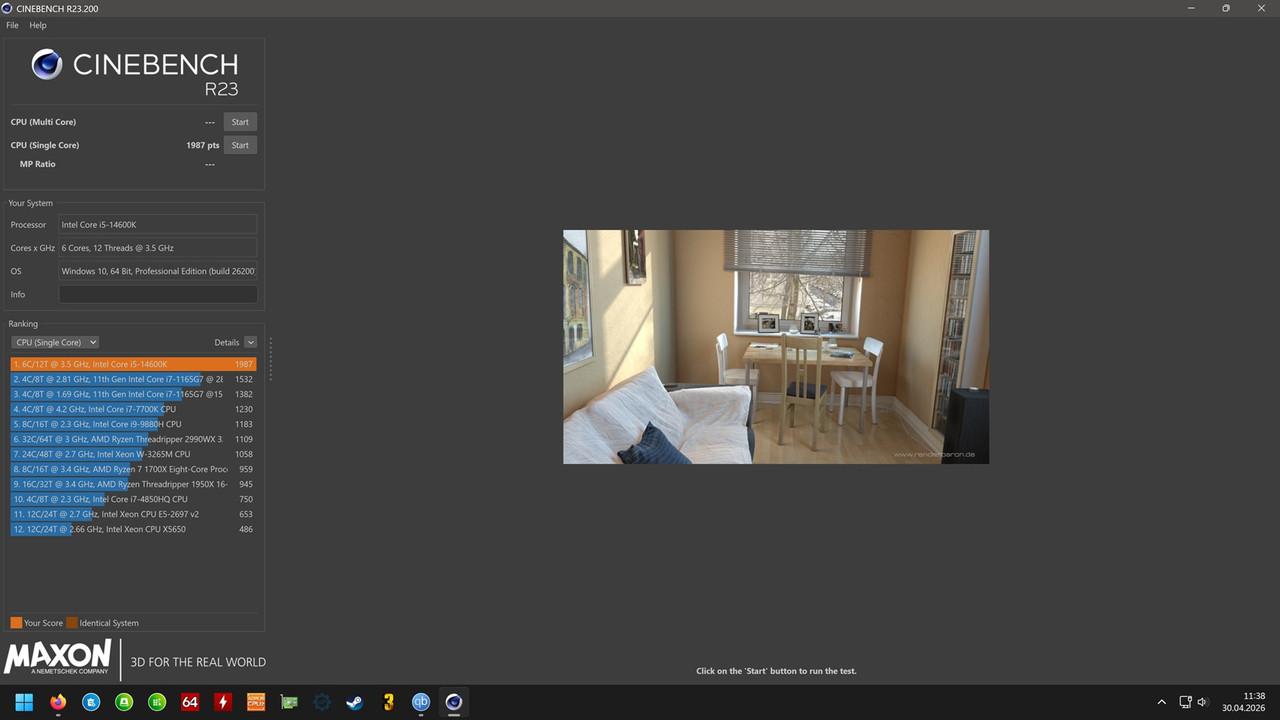Select ranking row 9 Threadripper 1950X
The height and width of the screenshot is (720, 1280).
133,484
